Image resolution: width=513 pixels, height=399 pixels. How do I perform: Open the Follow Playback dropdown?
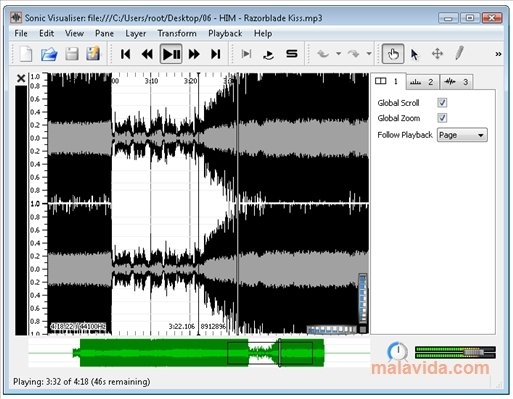point(462,135)
